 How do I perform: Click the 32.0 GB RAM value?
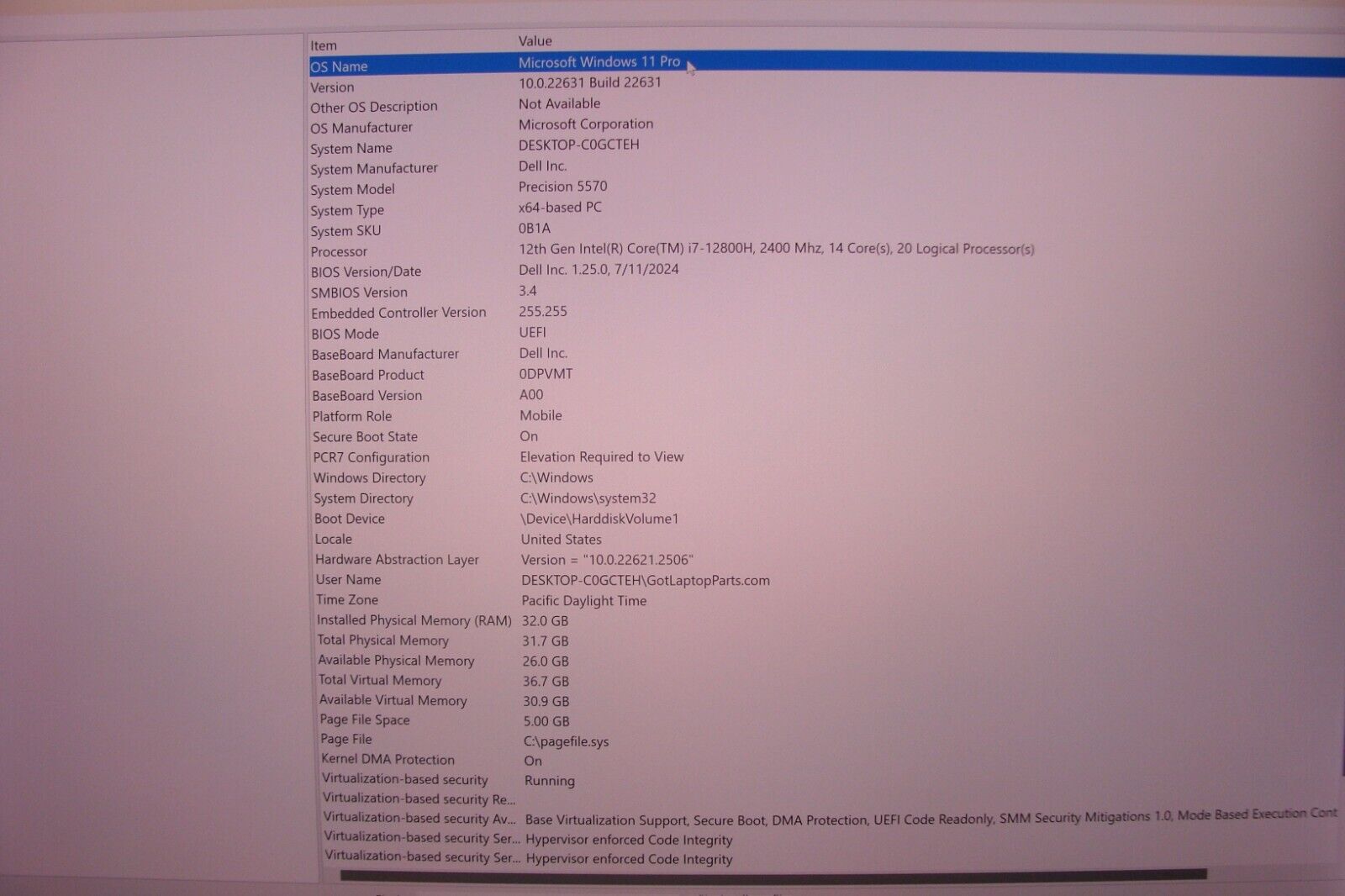pos(545,621)
